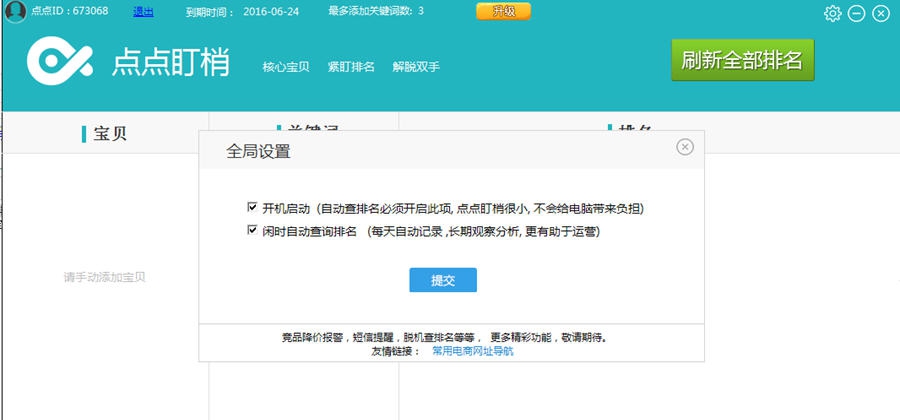This screenshot has height=420, width=900.
Task: Click 请手动添加宝贝 placeholder text
Action: (104, 277)
